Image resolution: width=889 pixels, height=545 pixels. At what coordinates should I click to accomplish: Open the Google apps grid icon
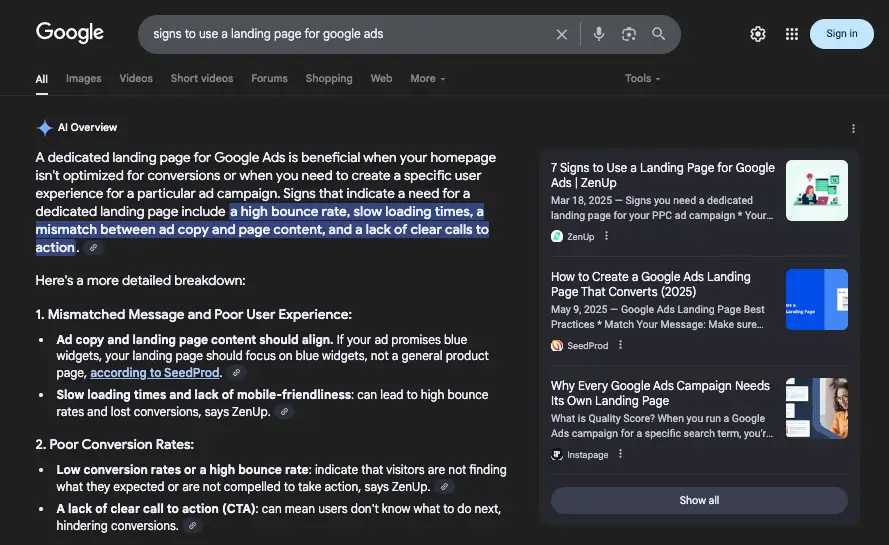click(791, 34)
